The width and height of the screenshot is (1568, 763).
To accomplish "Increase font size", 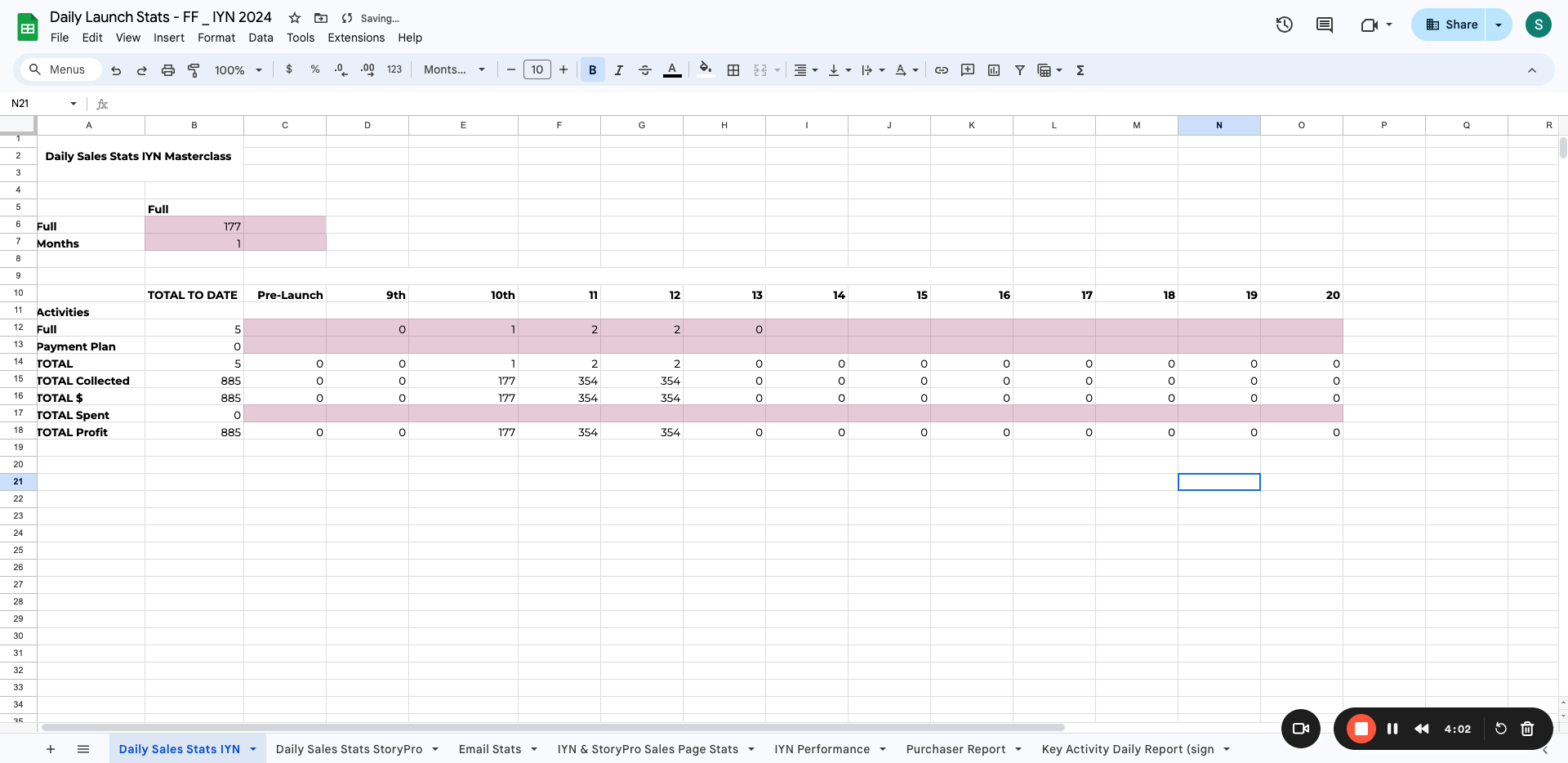I will coord(563,70).
